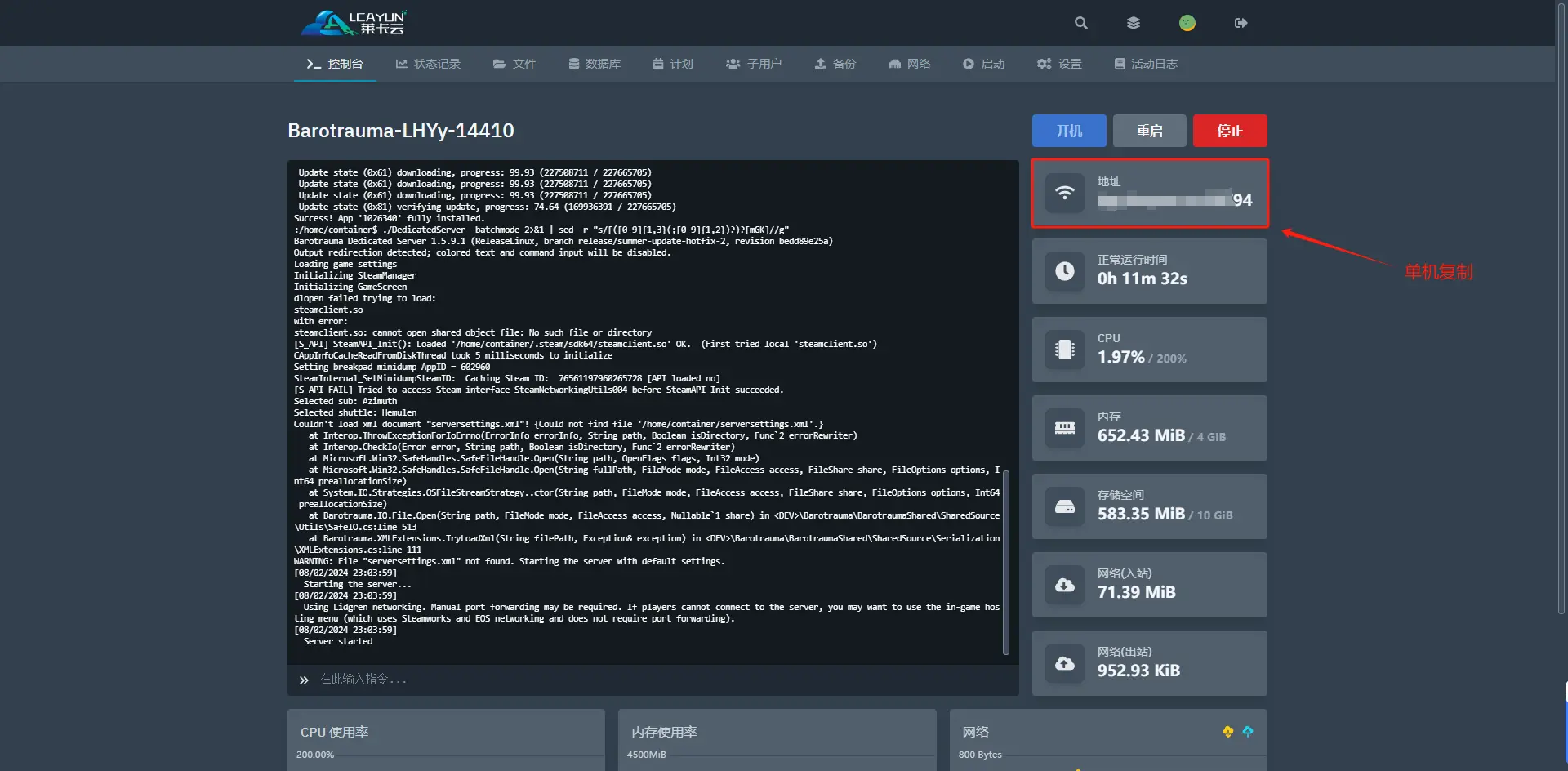Click the clock icon in uptime card
This screenshot has width=1568, height=771.
(1065, 271)
